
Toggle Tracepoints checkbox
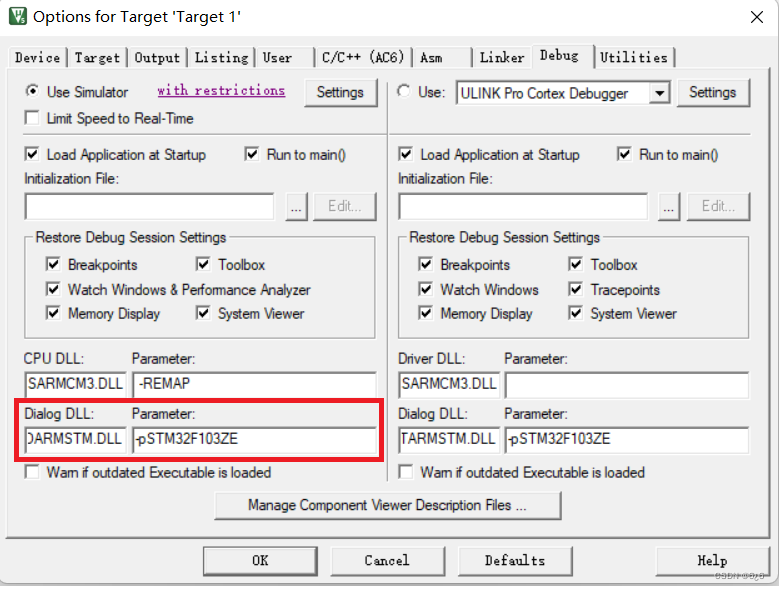tap(576, 289)
